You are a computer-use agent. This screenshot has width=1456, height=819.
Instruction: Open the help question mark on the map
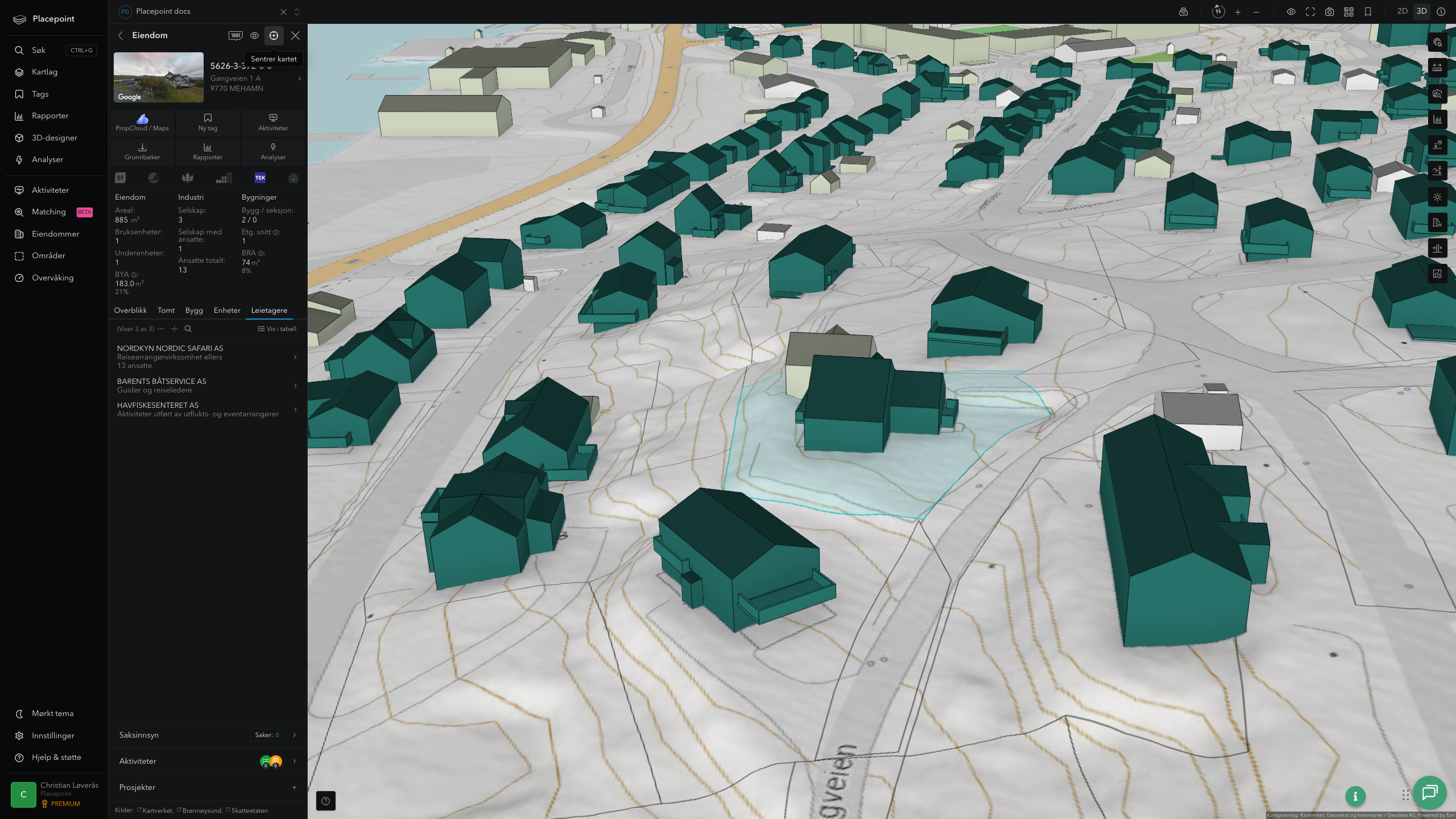[x=325, y=801]
